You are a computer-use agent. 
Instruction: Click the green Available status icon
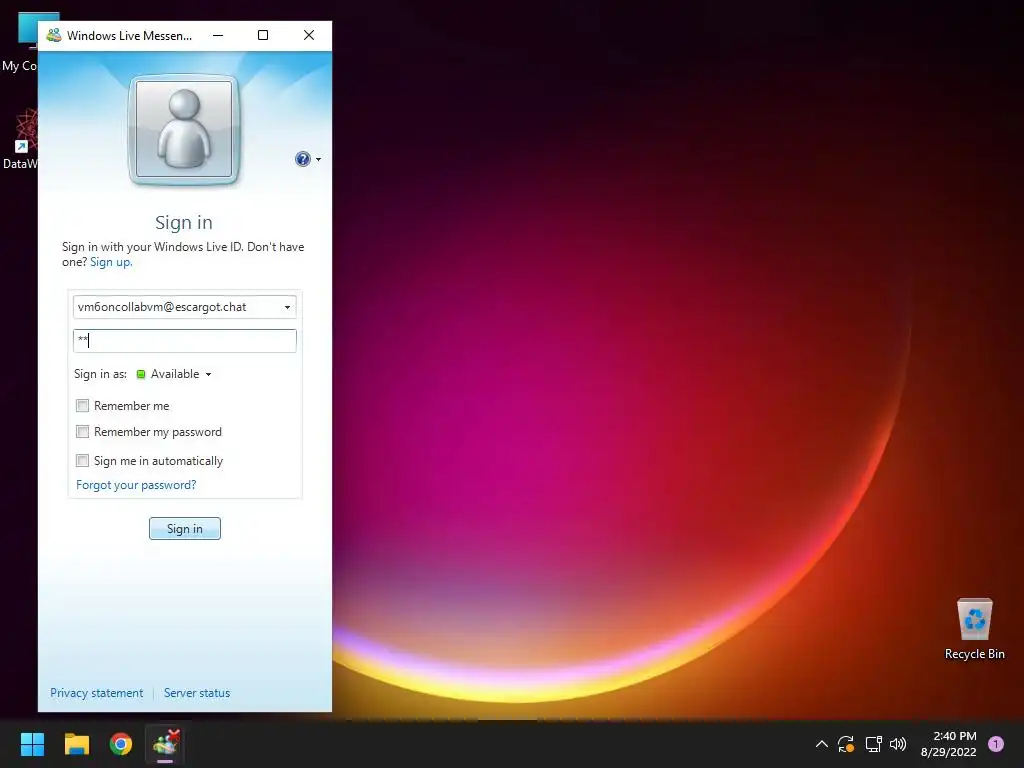coord(140,374)
